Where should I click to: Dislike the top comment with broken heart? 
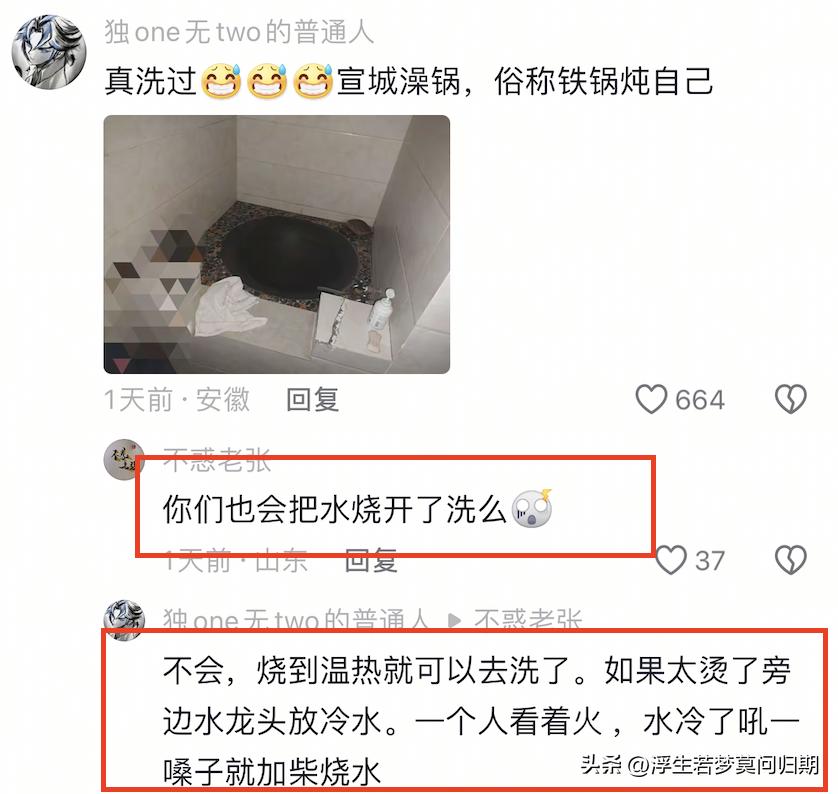point(790,399)
